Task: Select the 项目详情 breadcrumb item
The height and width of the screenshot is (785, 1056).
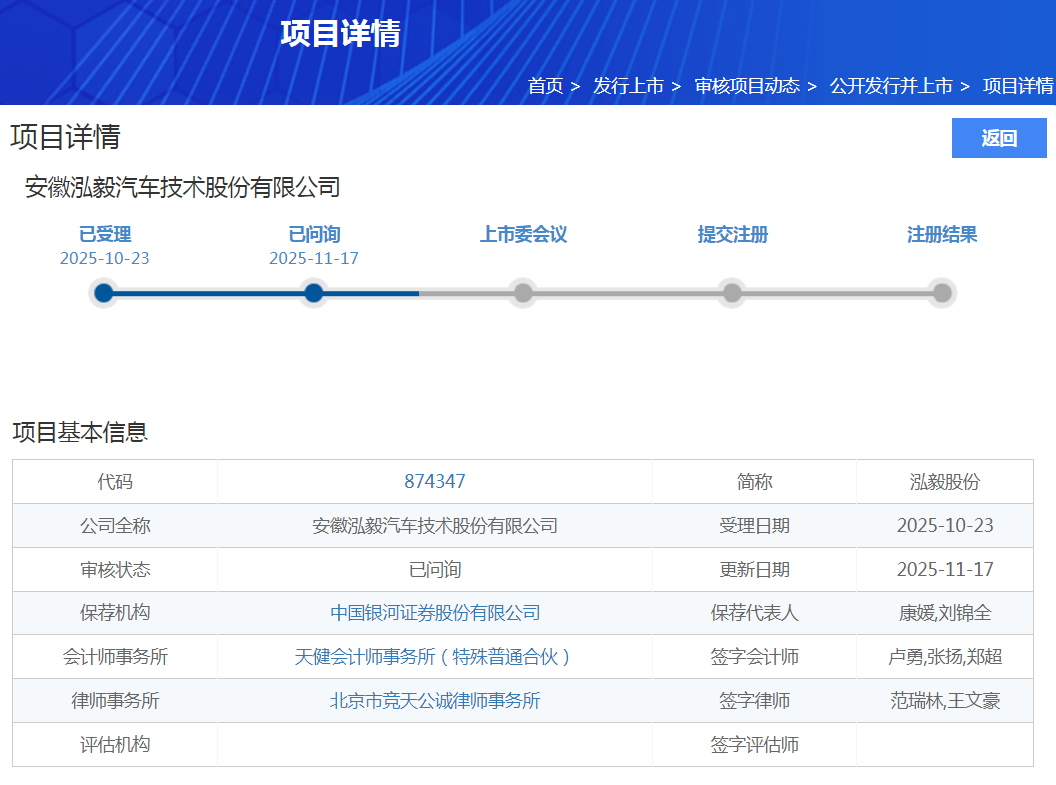Action: 1018,86
